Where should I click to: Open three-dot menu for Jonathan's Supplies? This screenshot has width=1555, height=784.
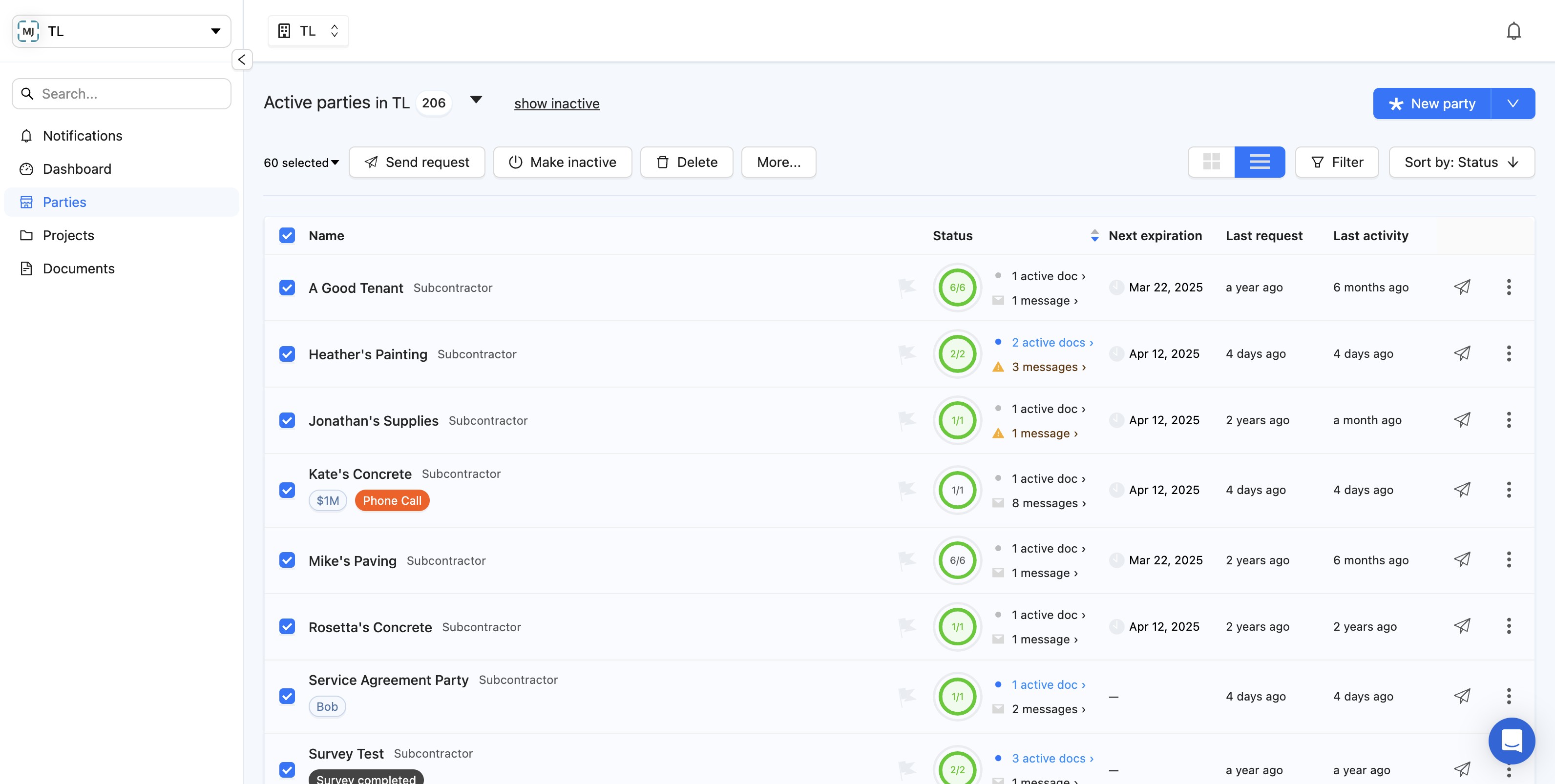[x=1508, y=420]
